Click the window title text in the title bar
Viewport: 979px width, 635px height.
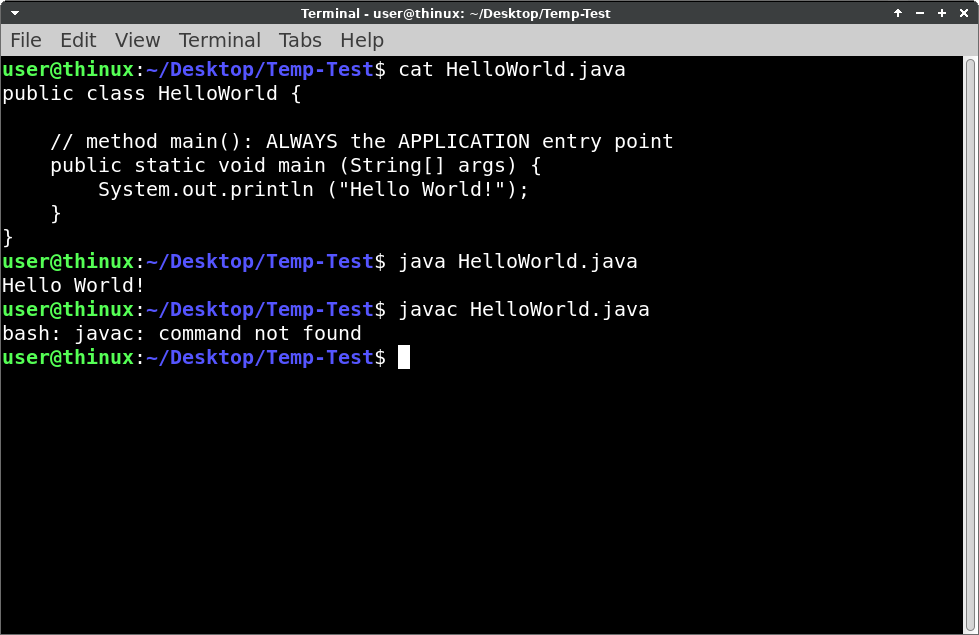coord(456,13)
